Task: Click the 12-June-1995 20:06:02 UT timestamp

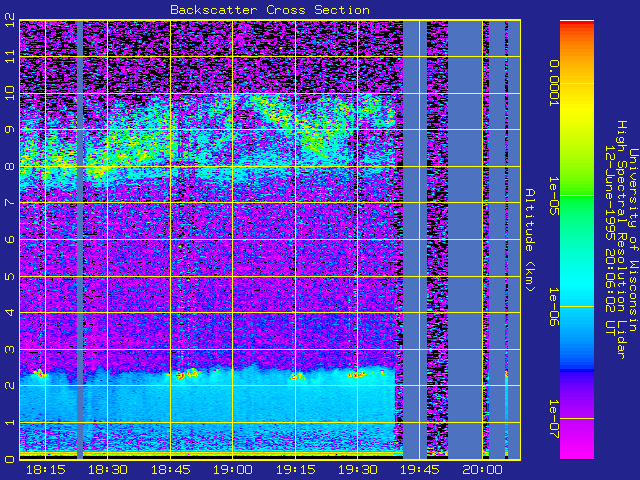Action: click(610, 240)
